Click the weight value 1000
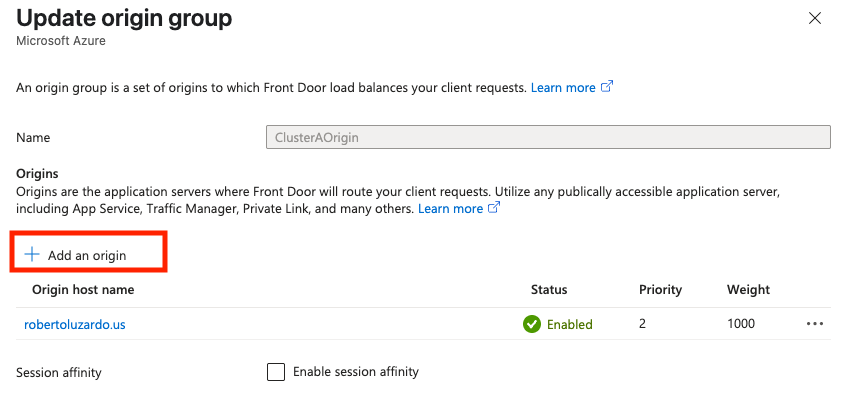 [741, 324]
